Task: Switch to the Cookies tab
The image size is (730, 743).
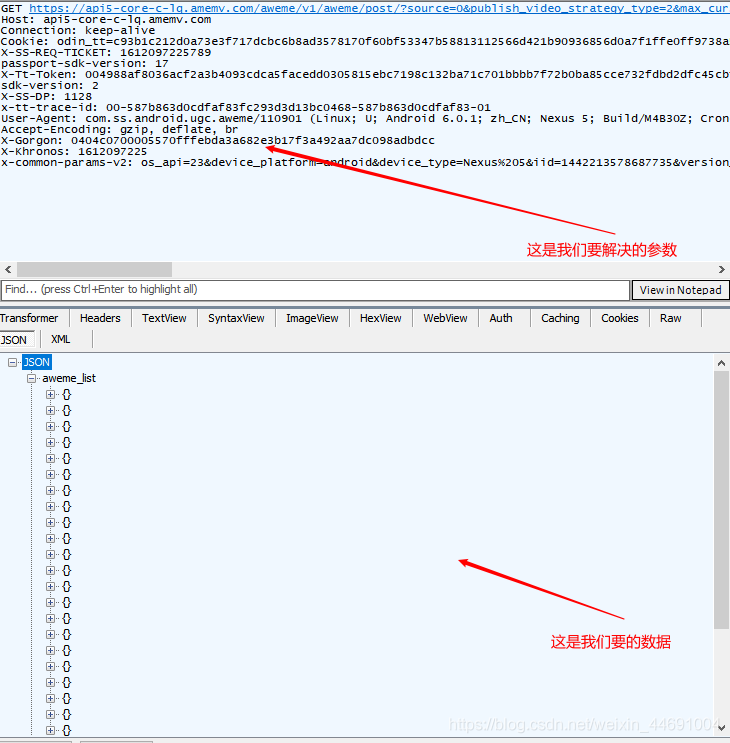Action: (x=620, y=318)
